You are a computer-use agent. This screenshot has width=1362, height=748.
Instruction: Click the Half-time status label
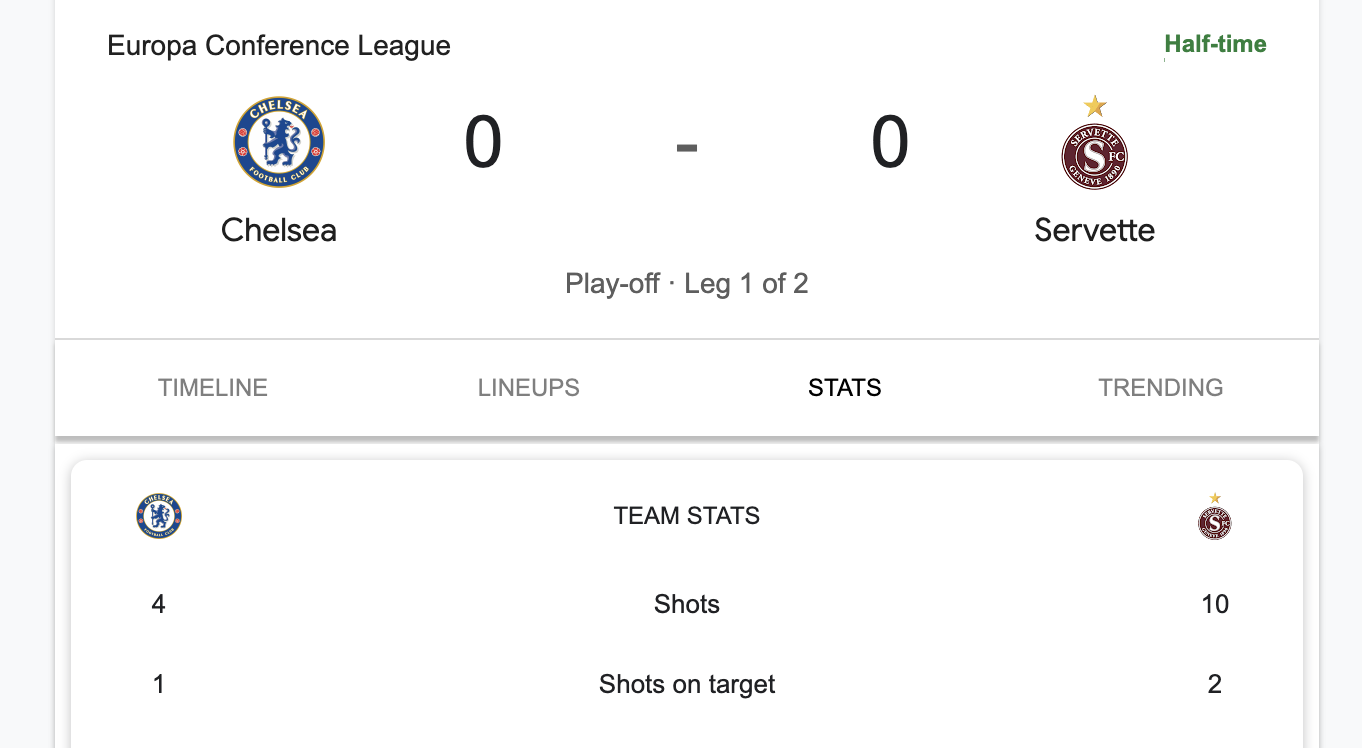click(1216, 44)
